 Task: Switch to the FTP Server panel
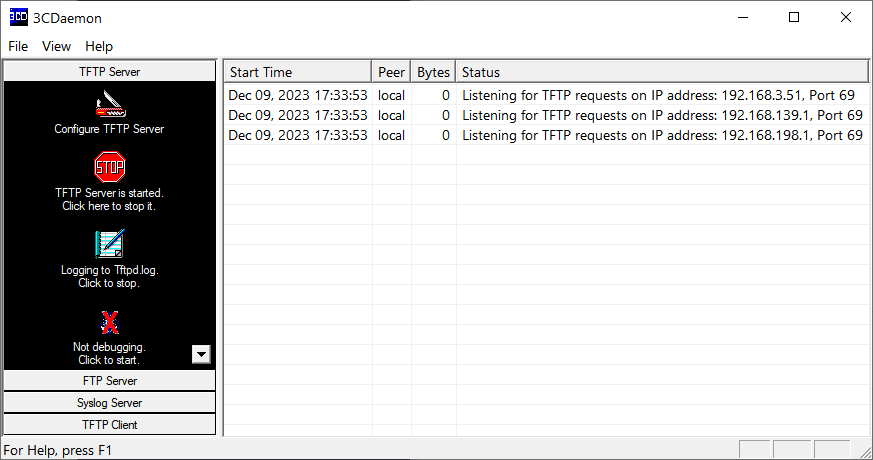pos(110,380)
